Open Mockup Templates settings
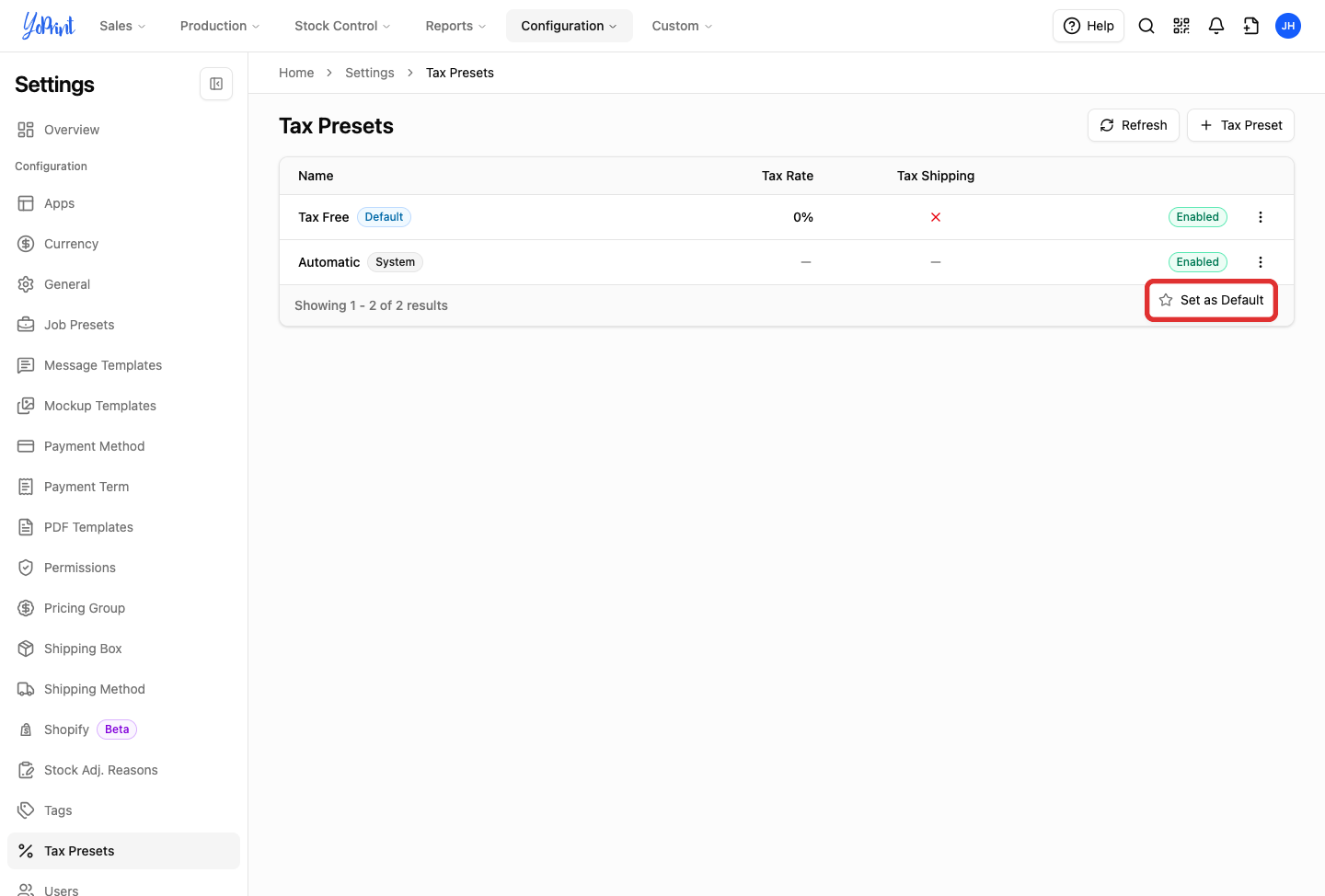The image size is (1325, 896). [x=123, y=406]
